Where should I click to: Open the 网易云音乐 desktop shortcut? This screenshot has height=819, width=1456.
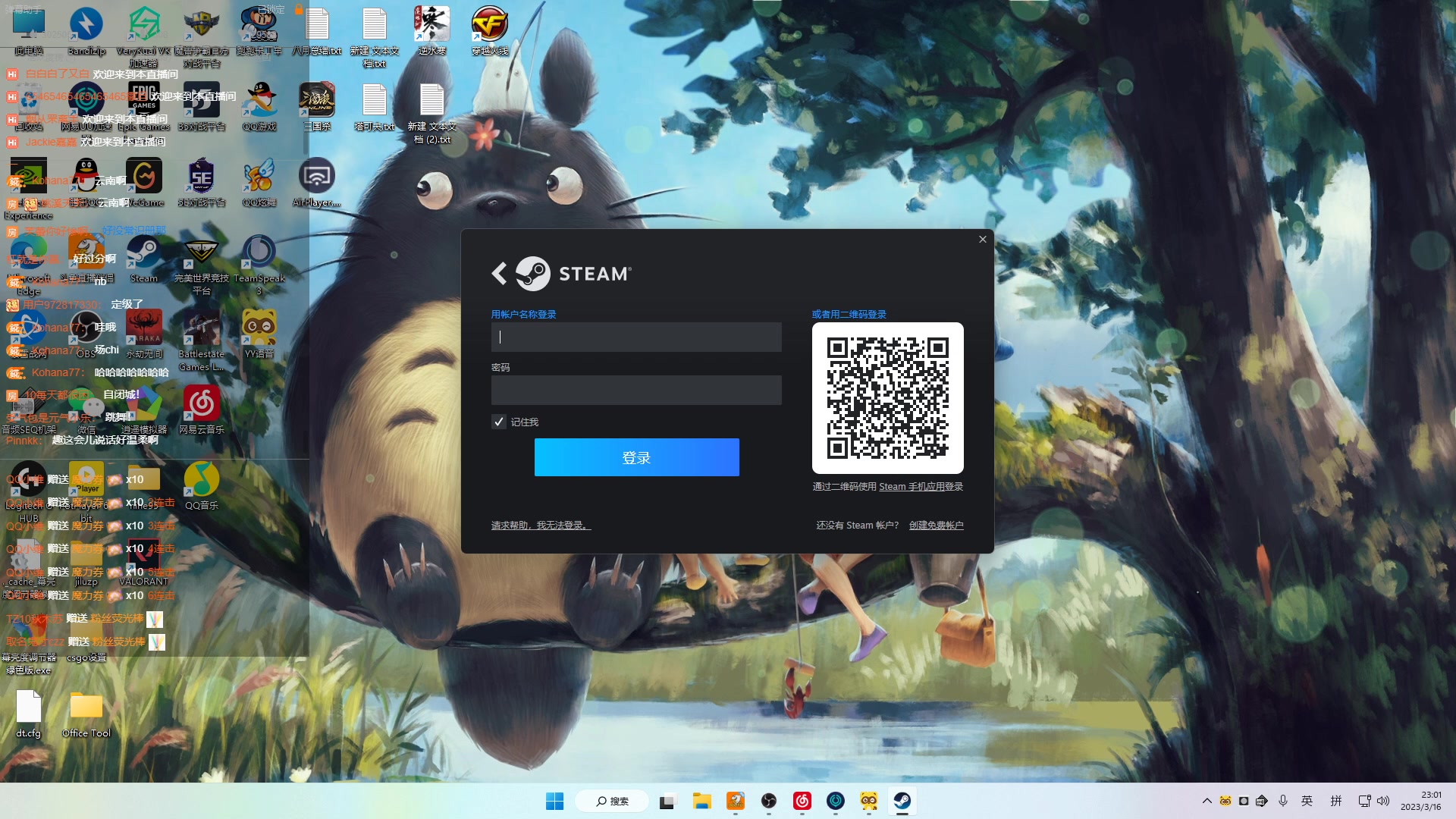tap(202, 410)
